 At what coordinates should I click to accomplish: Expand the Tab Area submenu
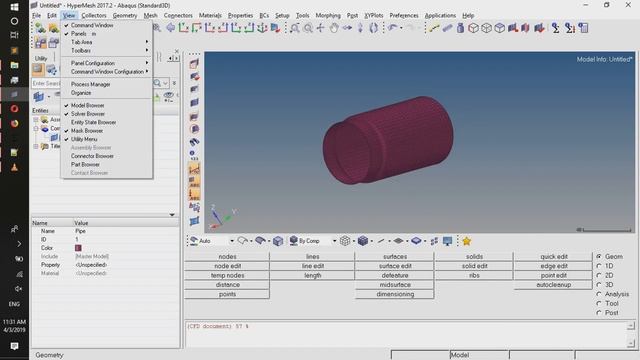(x=107, y=42)
